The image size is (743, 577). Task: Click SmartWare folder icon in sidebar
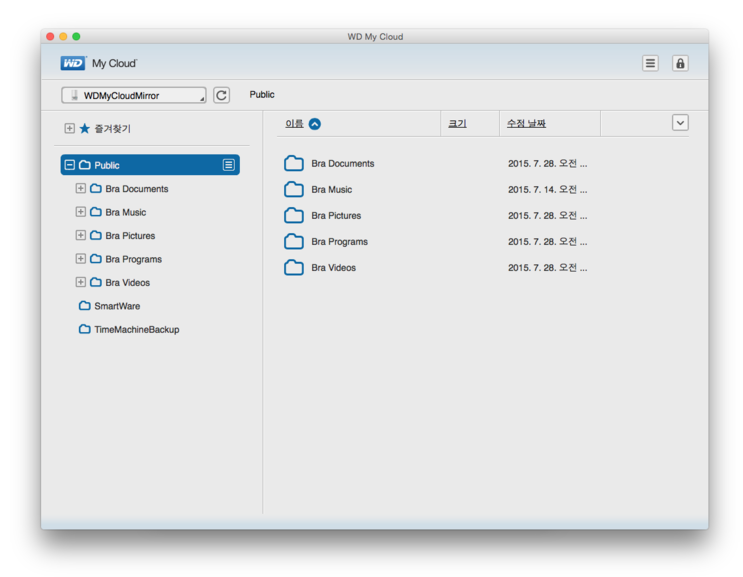[x=85, y=306]
